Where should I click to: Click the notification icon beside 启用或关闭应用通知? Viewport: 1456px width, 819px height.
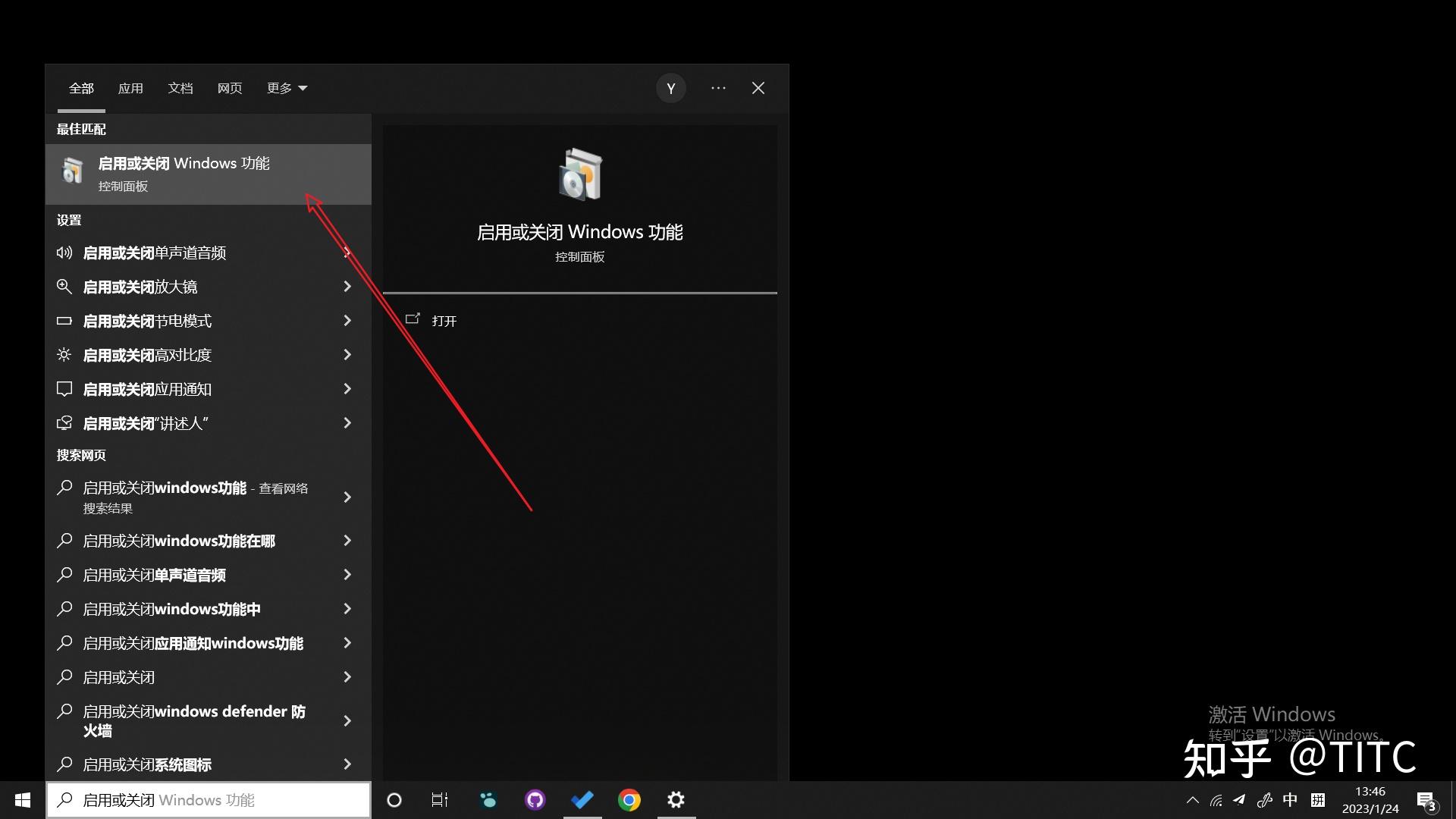64,389
